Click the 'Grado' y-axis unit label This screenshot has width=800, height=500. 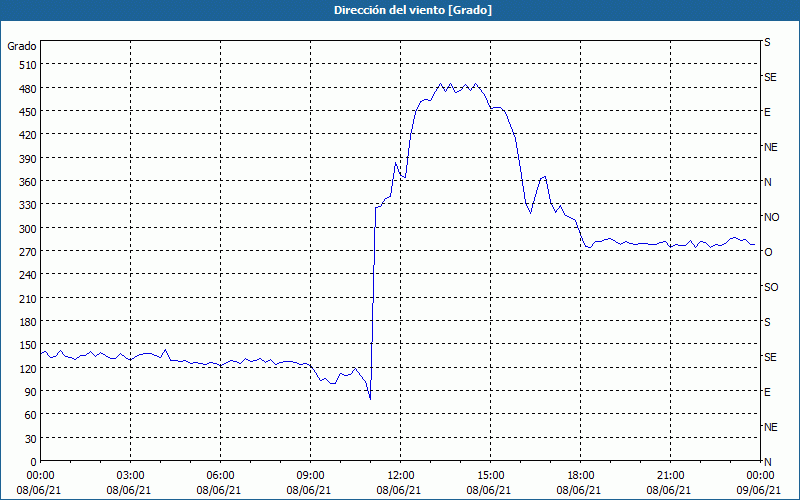coord(22,46)
